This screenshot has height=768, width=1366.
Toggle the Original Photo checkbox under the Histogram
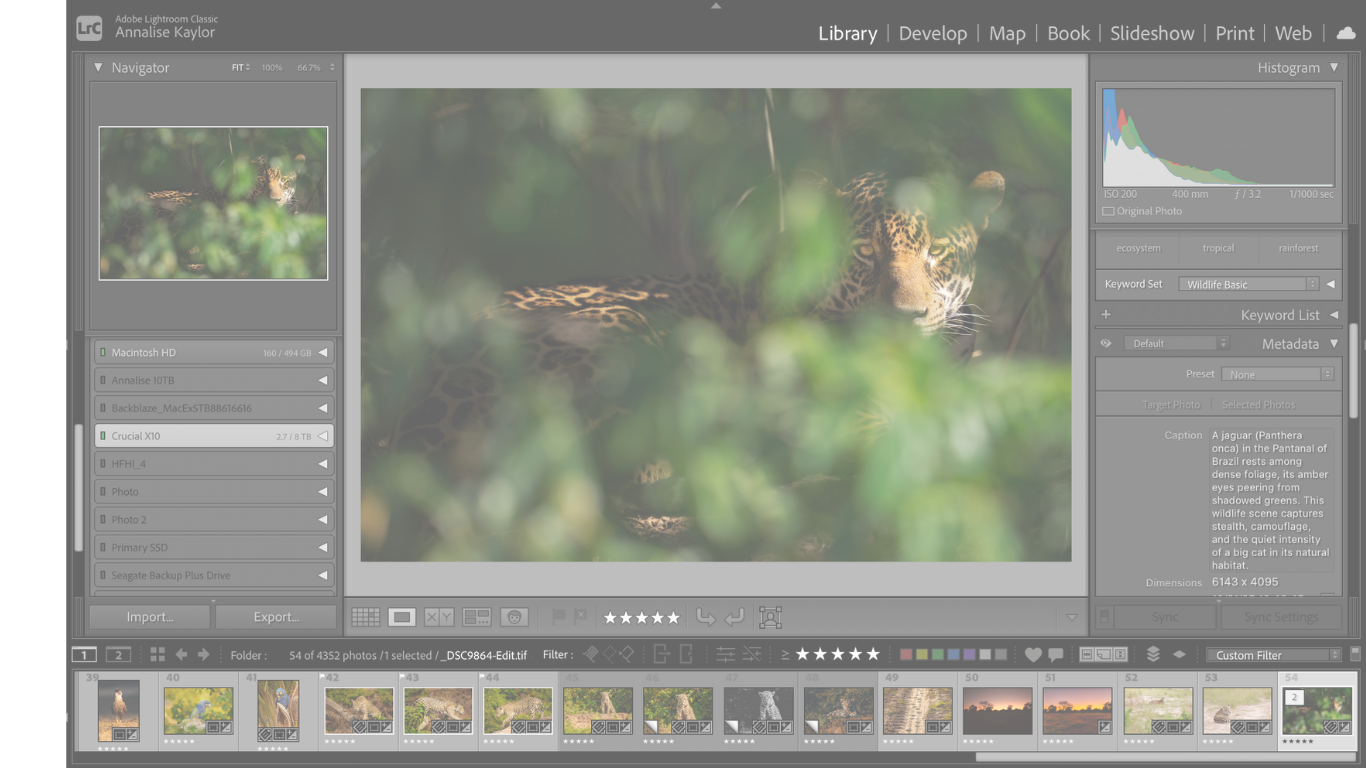(x=1108, y=211)
